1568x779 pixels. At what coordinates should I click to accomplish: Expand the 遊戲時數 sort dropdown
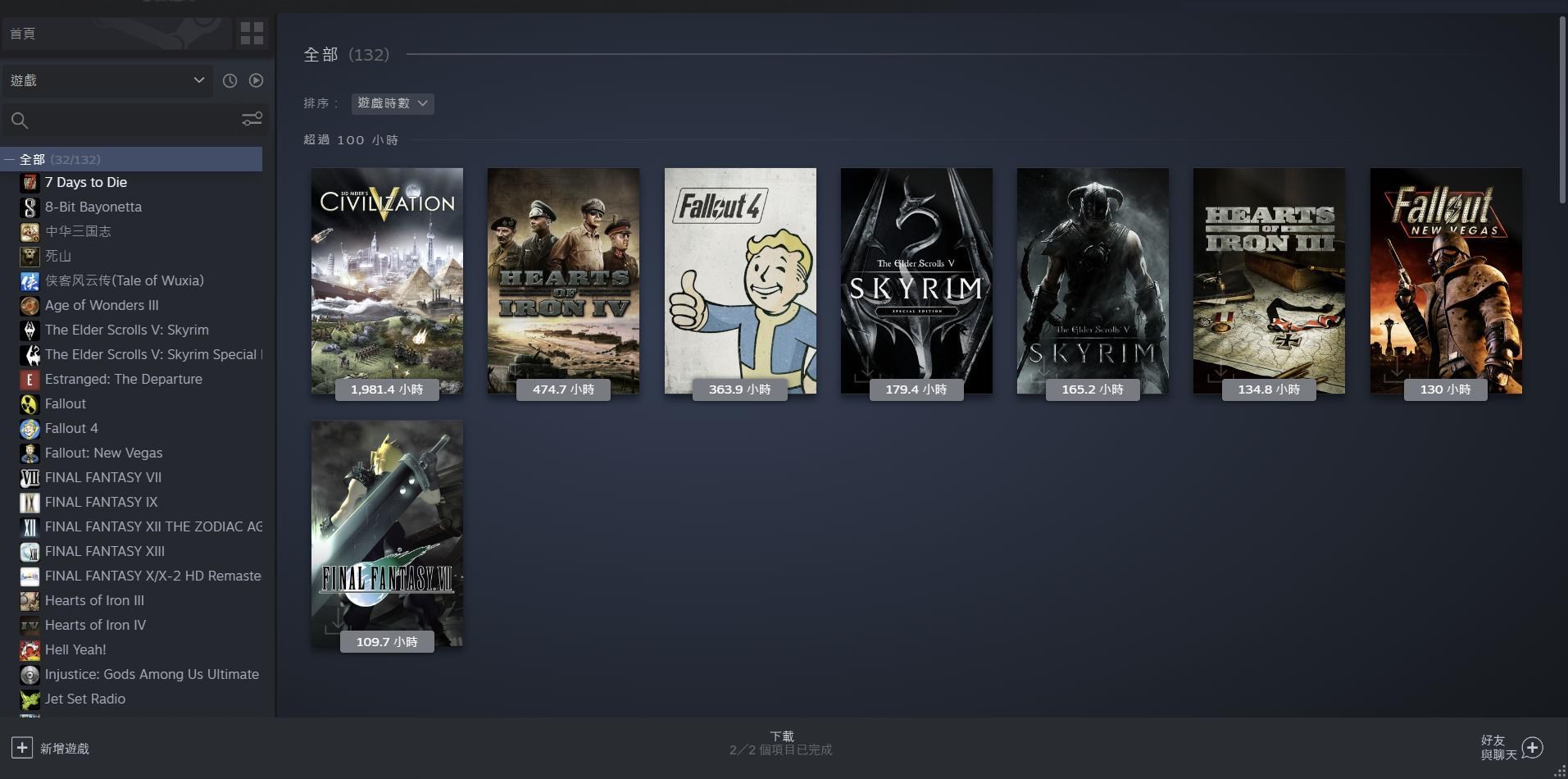393,103
